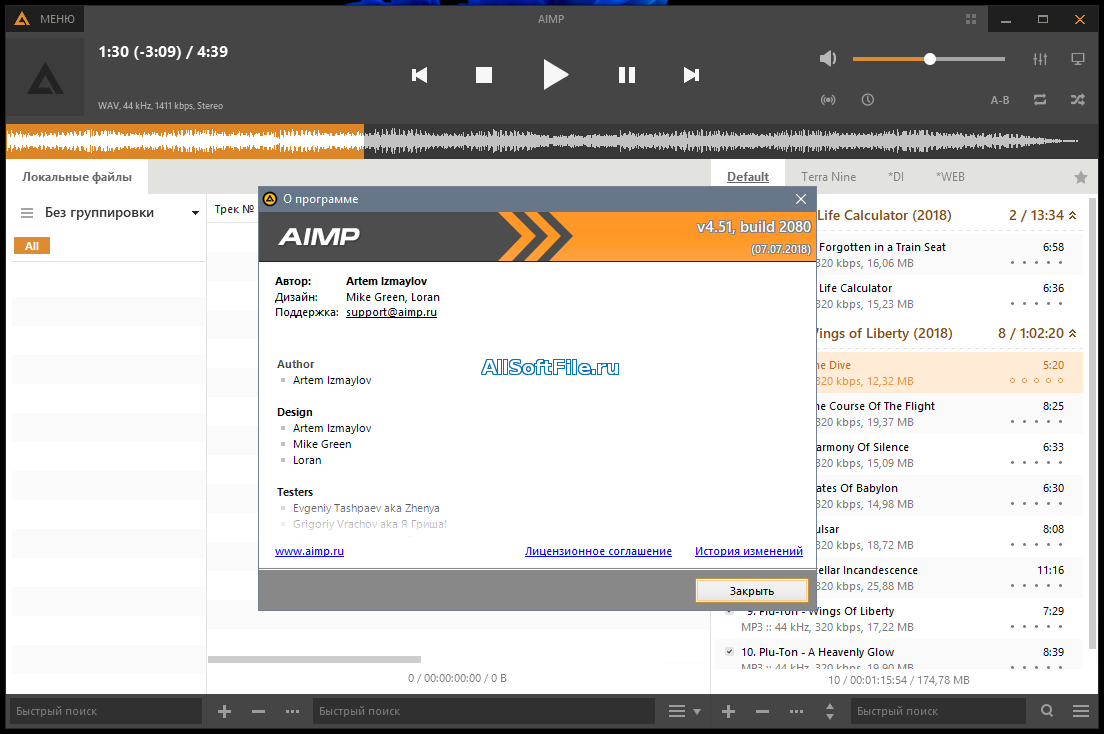
Task: Open the visualization screen icon
Action: click(1077, 59)
